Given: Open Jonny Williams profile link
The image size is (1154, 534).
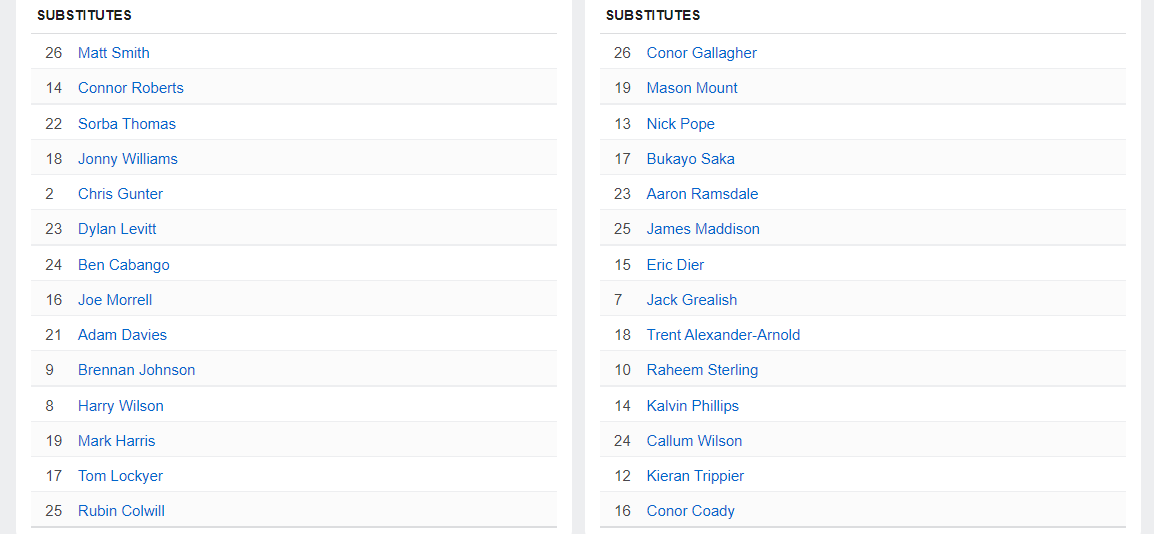Looking at the screenshot, I should (x=127, y=159).
